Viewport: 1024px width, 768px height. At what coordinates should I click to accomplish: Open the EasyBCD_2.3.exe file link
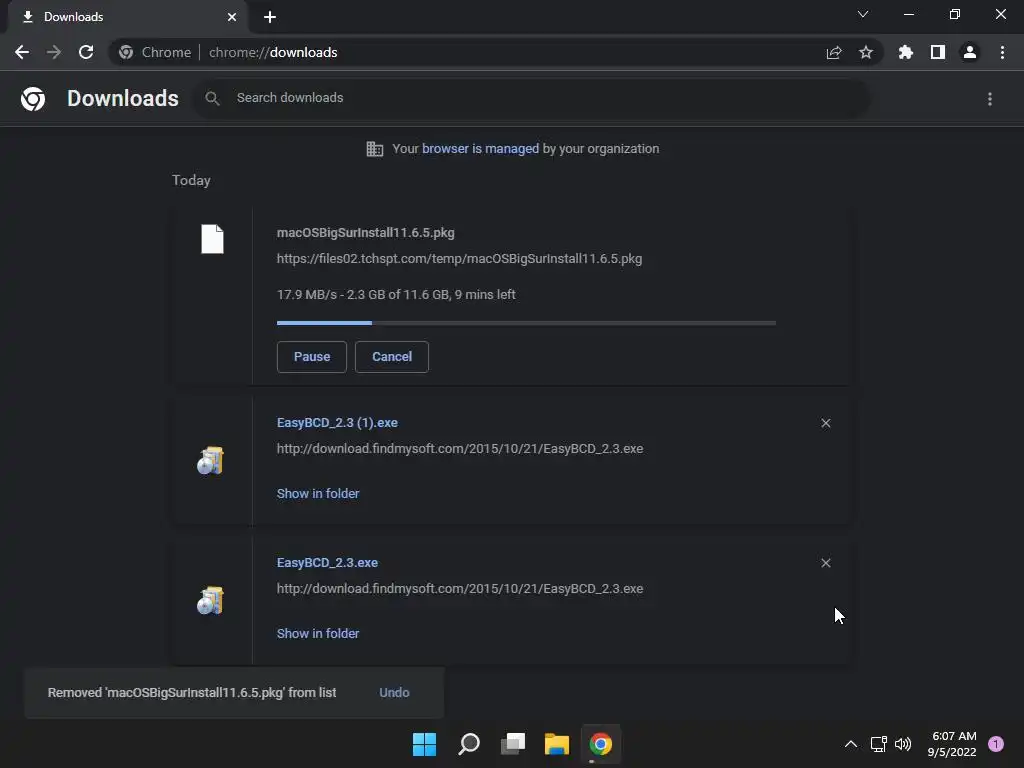327,562
